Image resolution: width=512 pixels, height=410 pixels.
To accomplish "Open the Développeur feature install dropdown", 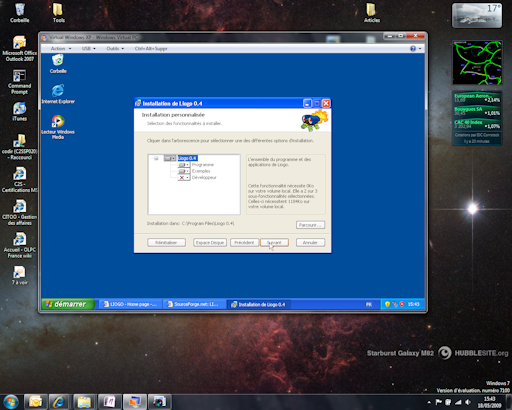I will [184, 177].
